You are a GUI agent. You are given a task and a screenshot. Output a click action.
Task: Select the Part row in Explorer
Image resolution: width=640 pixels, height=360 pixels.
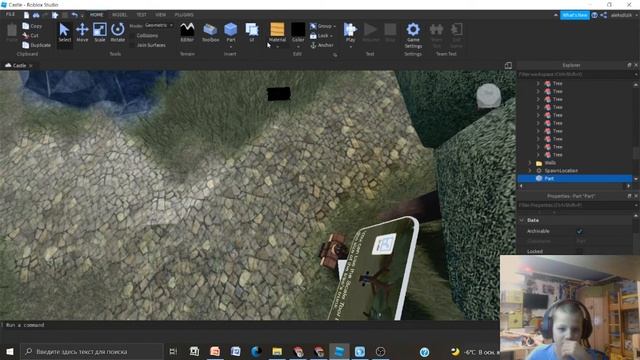coord(575,178)
